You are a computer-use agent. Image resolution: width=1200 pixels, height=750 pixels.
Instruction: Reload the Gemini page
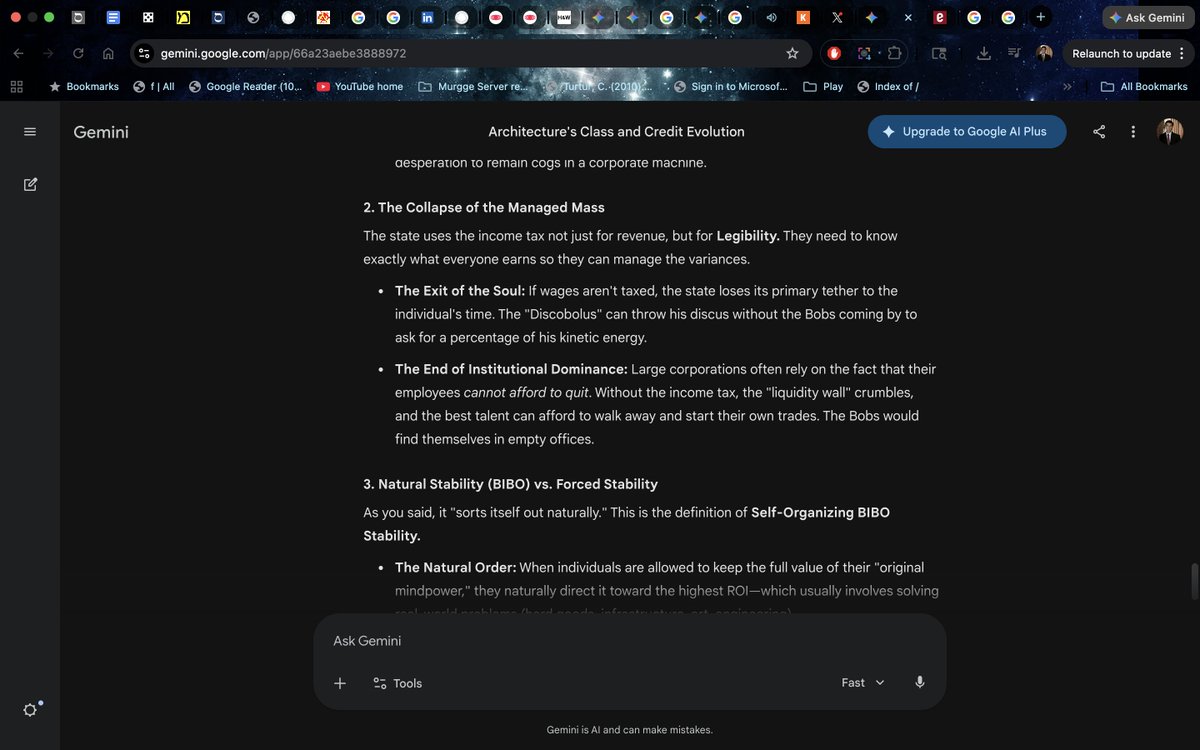(x=78, y=53)
